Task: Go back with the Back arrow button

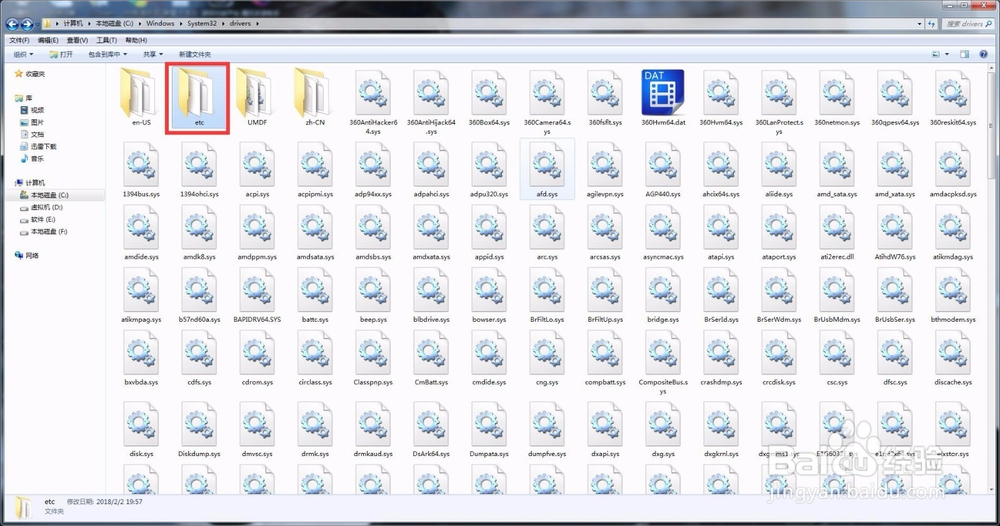Action: coord(12,24)
